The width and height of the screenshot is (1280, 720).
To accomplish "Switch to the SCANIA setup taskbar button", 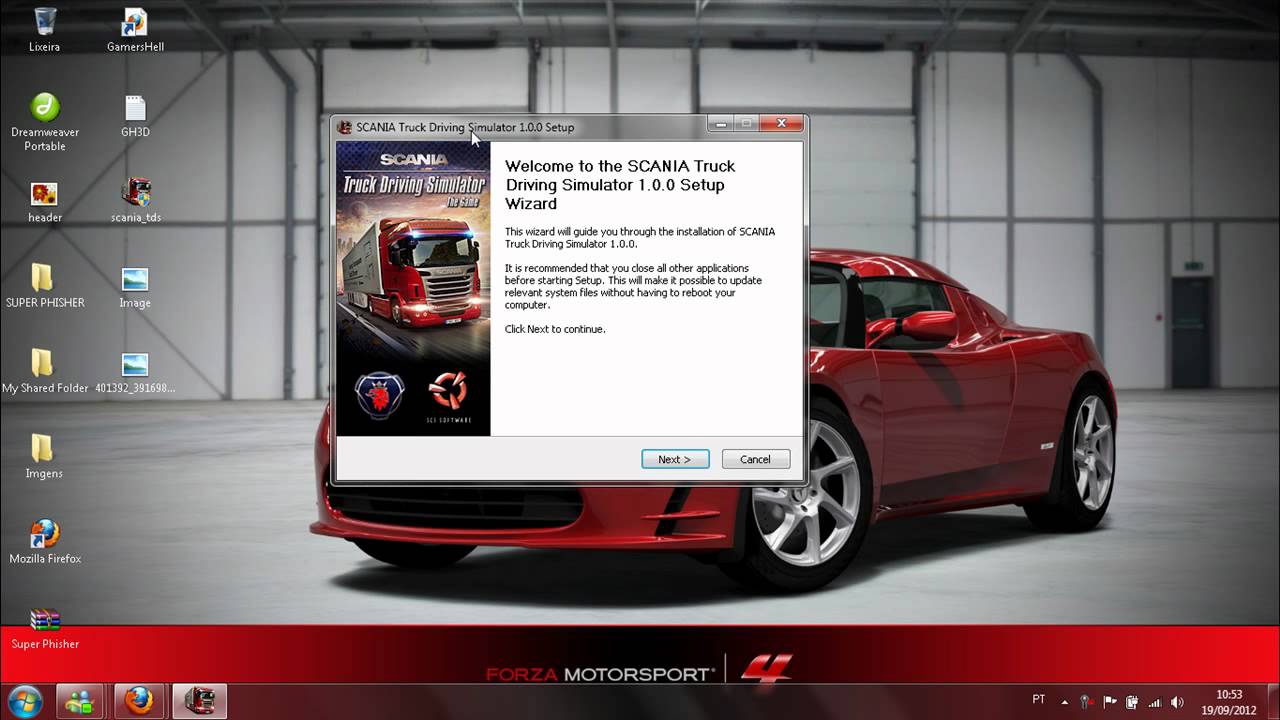I will tap(200, 701).
